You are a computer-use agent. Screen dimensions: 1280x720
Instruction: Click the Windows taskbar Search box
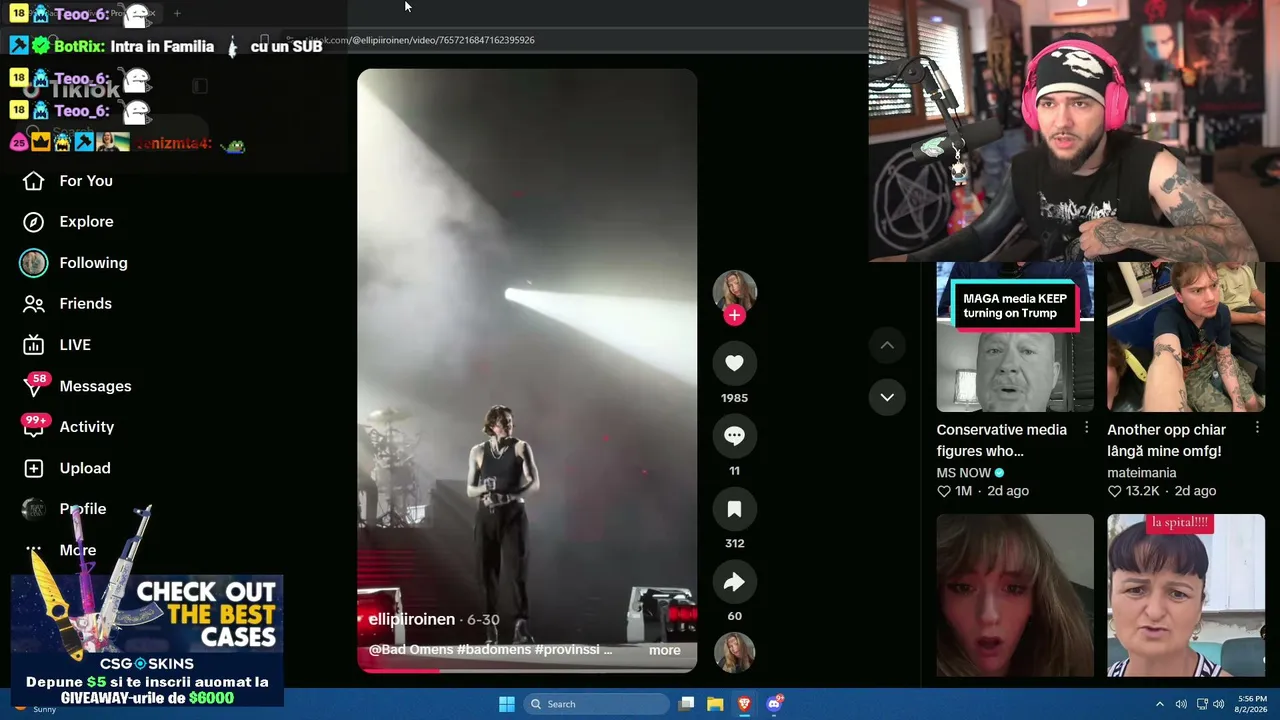tap(597, 704)
